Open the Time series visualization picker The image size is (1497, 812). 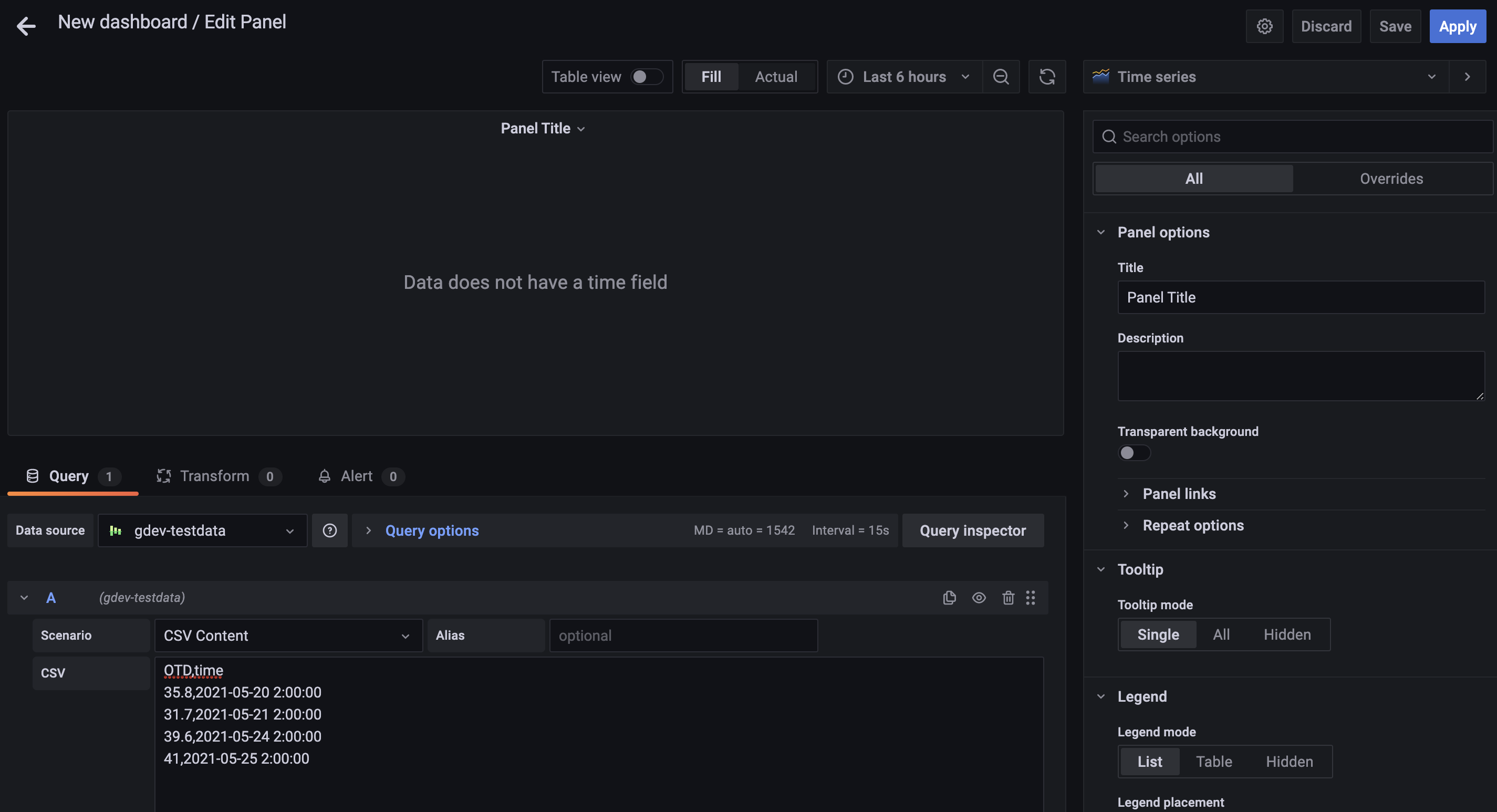click(x=1266, y=77)
